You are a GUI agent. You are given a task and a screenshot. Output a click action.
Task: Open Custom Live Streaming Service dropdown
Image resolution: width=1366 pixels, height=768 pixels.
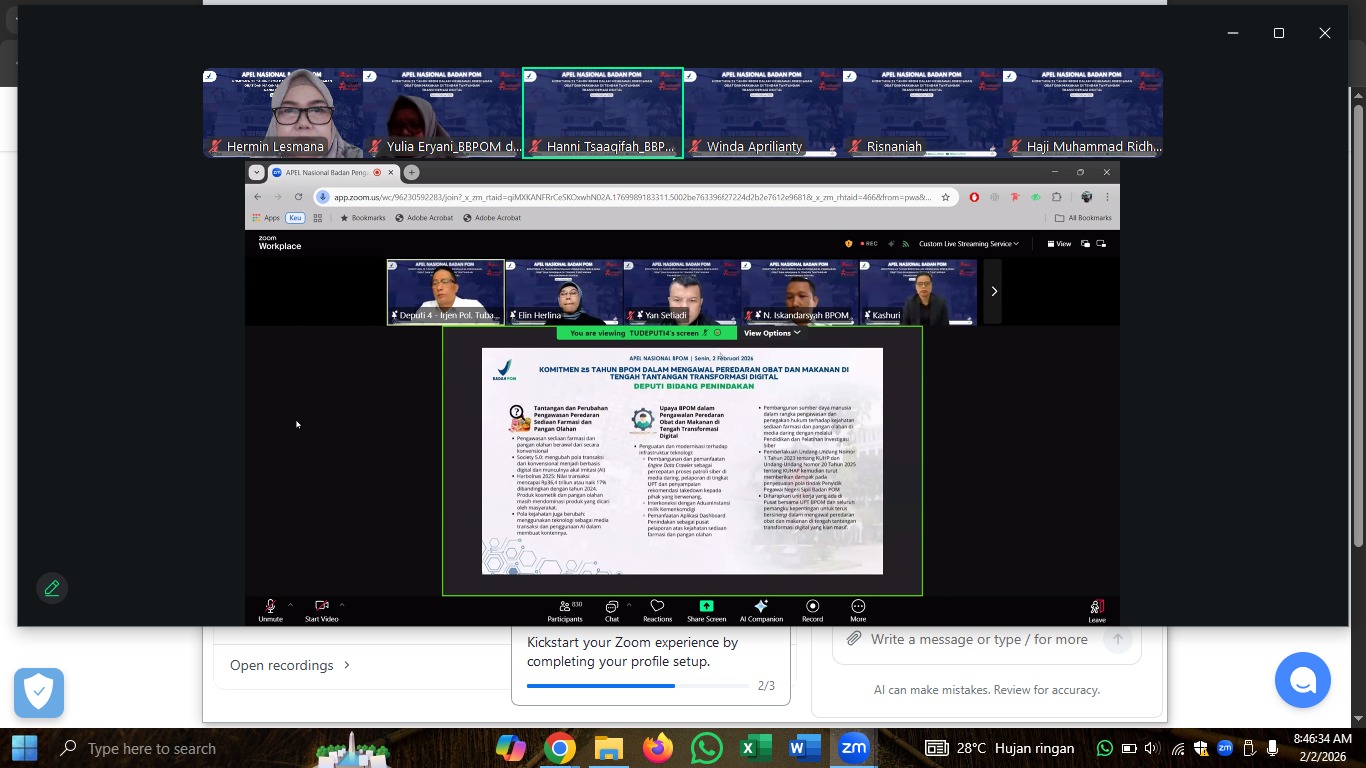(x=968, y=244)
